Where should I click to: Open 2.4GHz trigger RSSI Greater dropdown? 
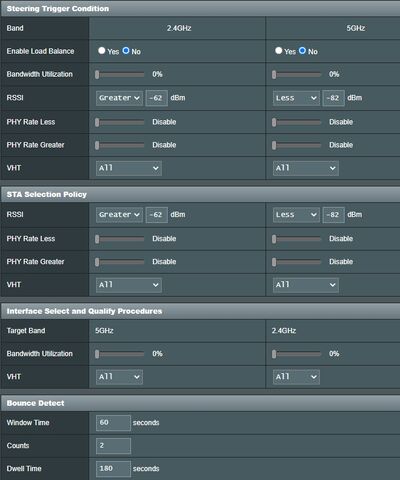(x=119, y=98)
